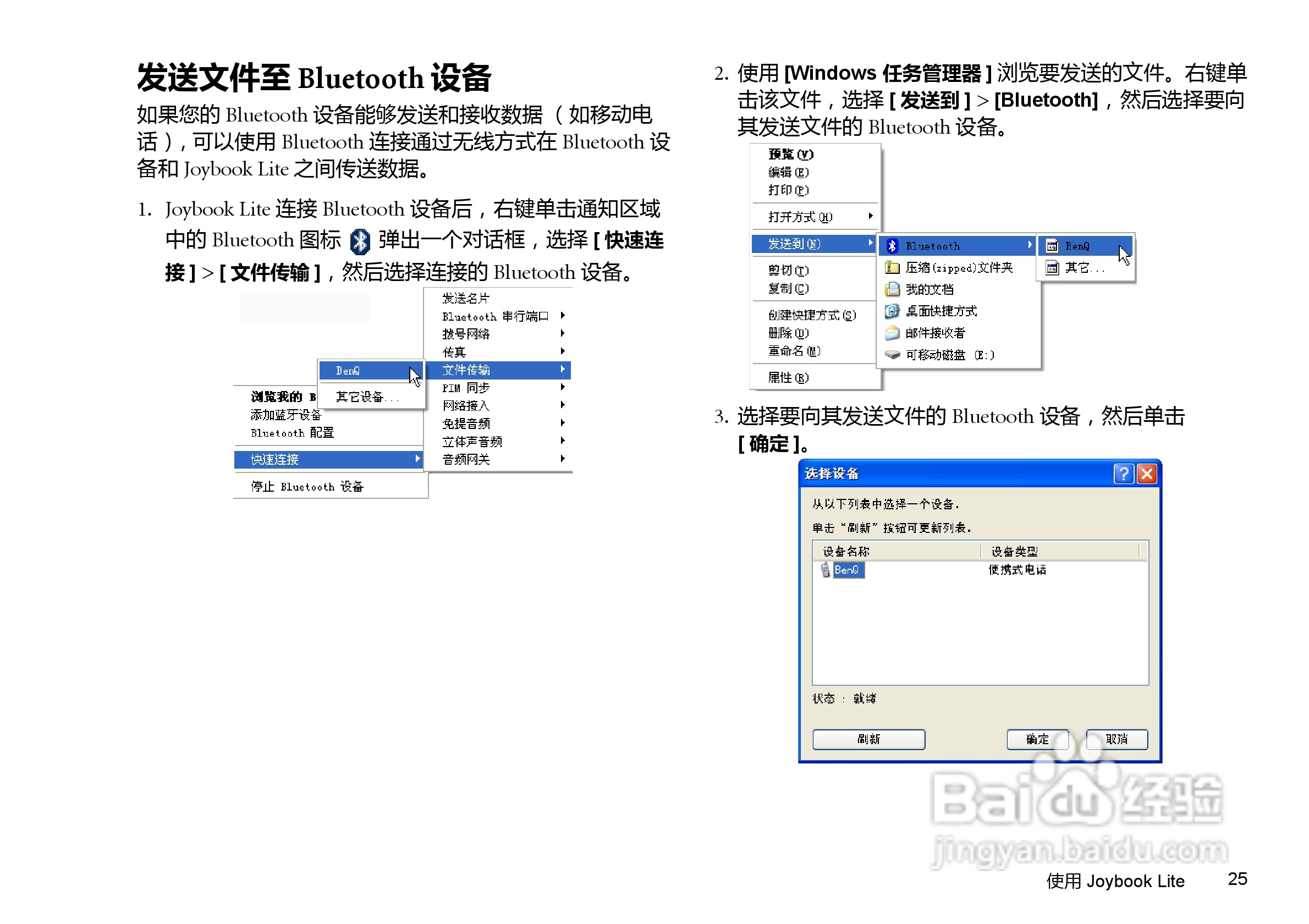Expand the 打开方式 submenu arrow
Screen dimensions: 1309x924
tap(871, 217)
